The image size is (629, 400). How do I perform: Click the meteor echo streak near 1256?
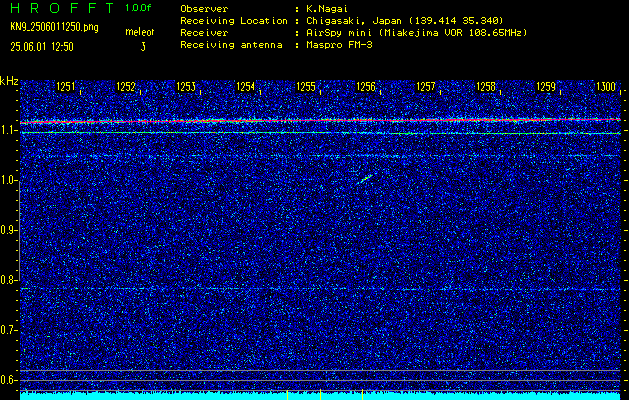click(365, 179)
